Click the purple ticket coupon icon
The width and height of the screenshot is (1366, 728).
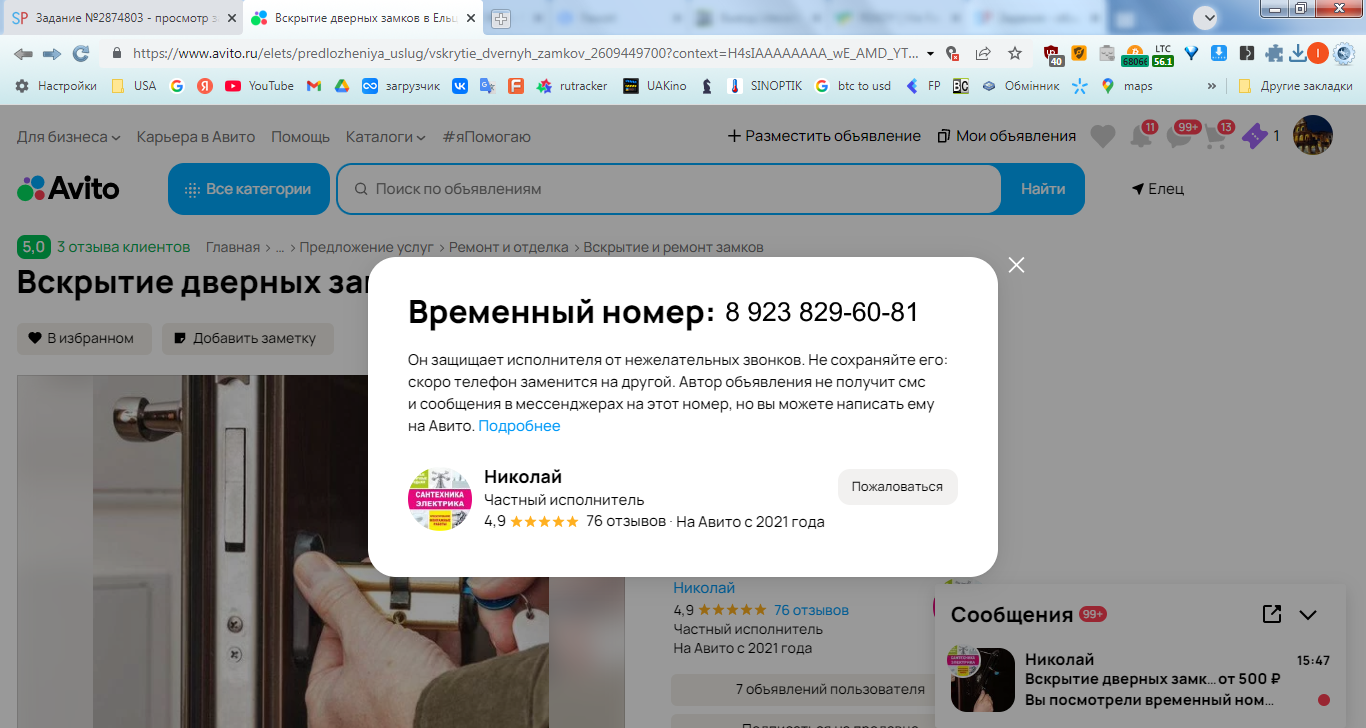click(1254, 136)
